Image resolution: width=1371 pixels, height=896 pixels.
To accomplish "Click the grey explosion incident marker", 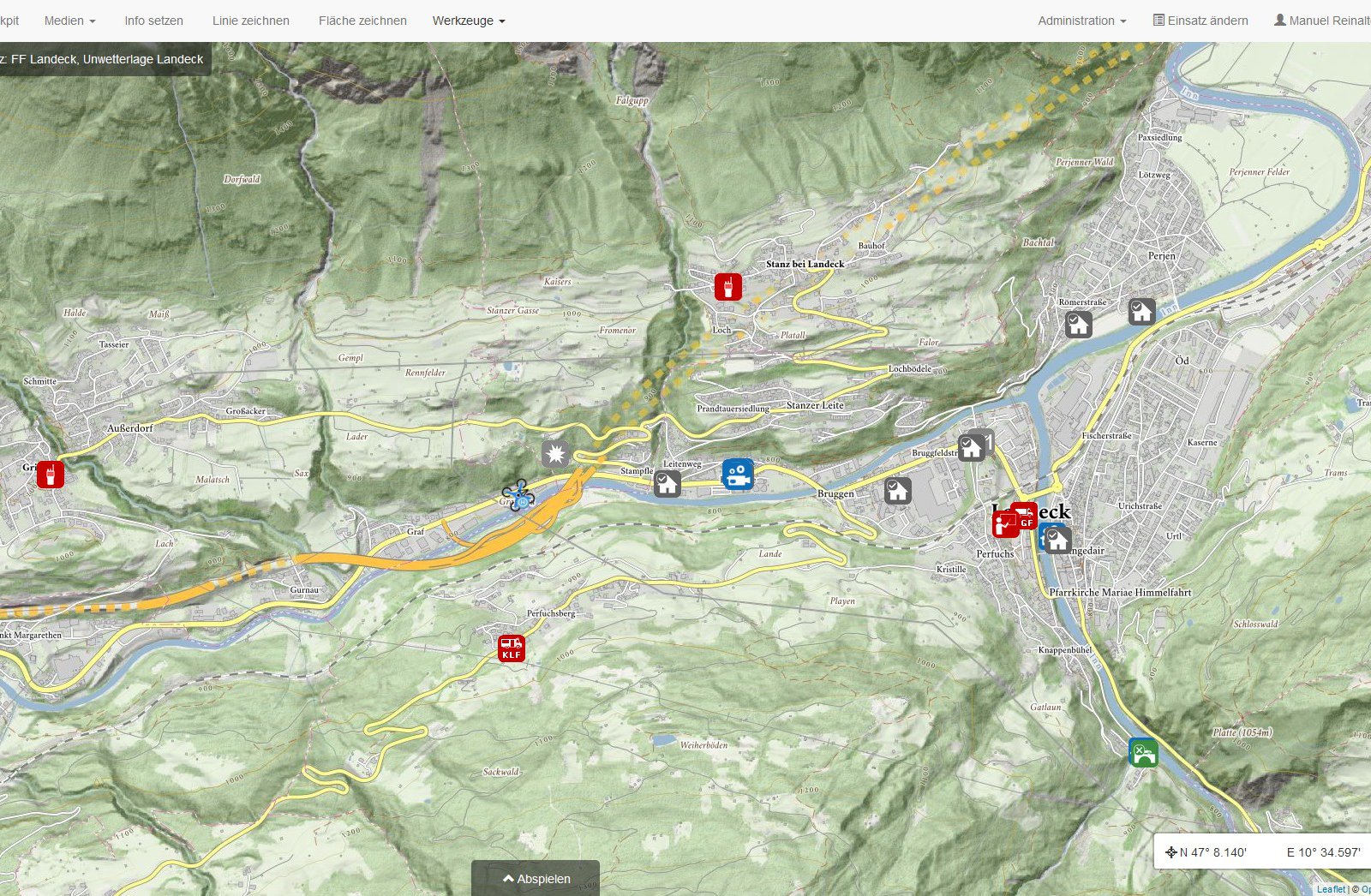I will pos(555,453).
